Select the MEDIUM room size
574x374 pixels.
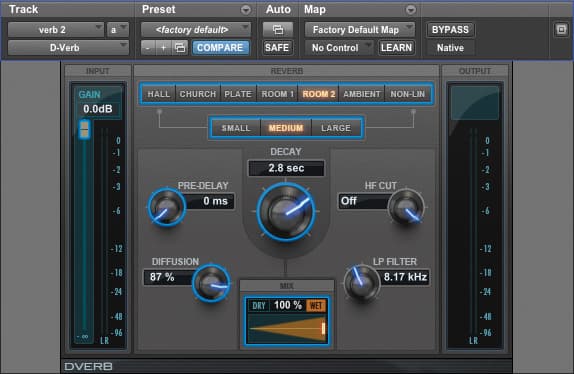286,128
